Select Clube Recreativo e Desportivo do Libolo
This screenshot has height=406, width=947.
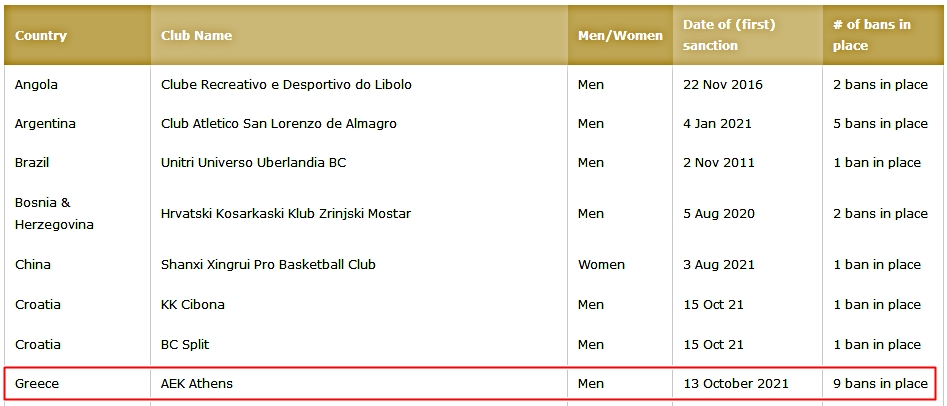pos(286,85)
